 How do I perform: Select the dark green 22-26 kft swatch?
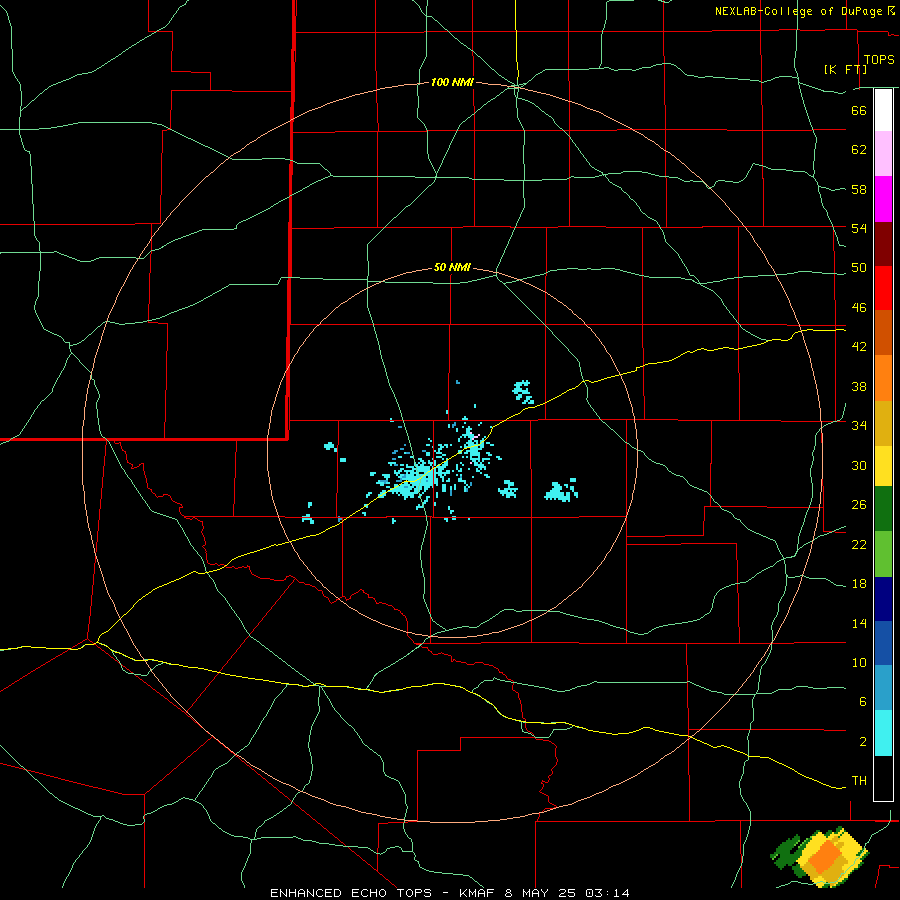[883, 509]
